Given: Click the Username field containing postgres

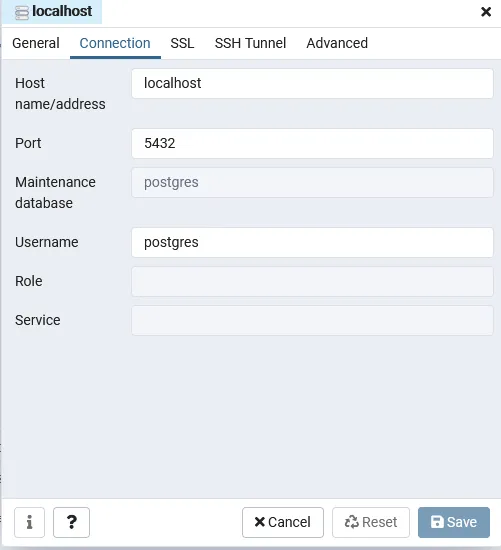Looking at the screenshot, I should [312, 242].
